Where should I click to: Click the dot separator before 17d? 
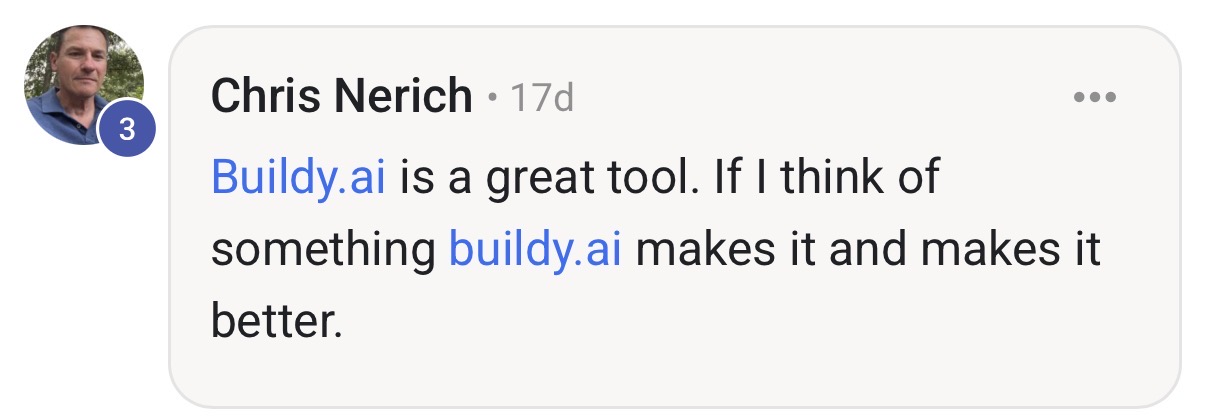[492, 99]
